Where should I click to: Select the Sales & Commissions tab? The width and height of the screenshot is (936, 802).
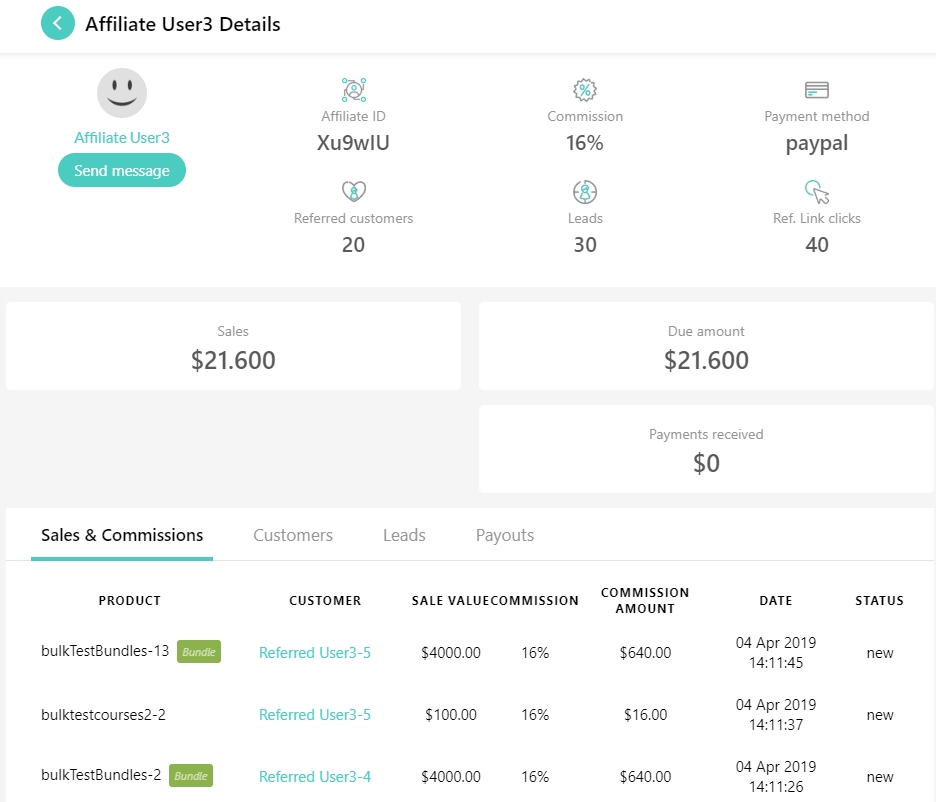122,535
